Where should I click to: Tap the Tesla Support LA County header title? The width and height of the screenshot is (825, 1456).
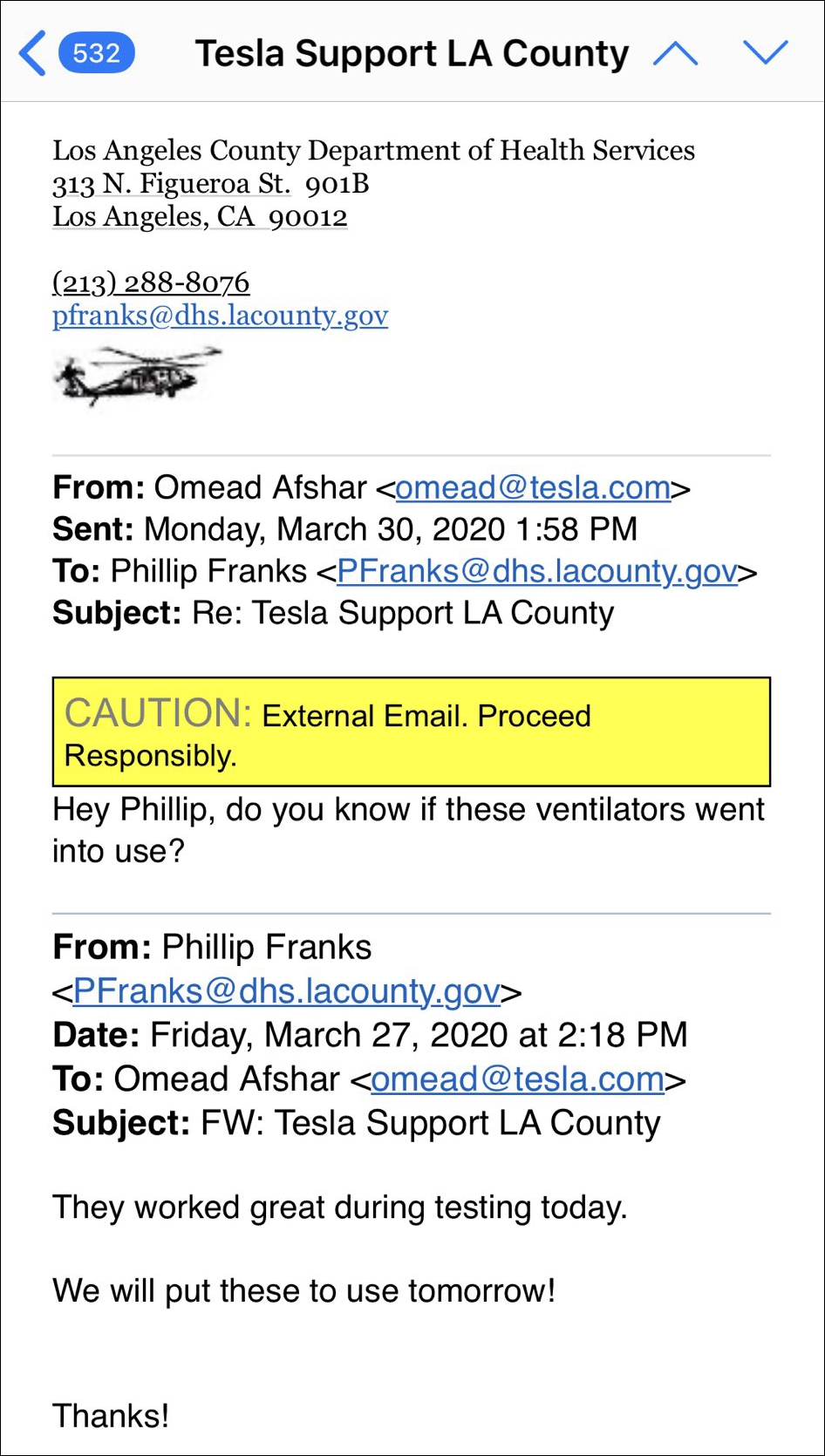click(411, 54)
